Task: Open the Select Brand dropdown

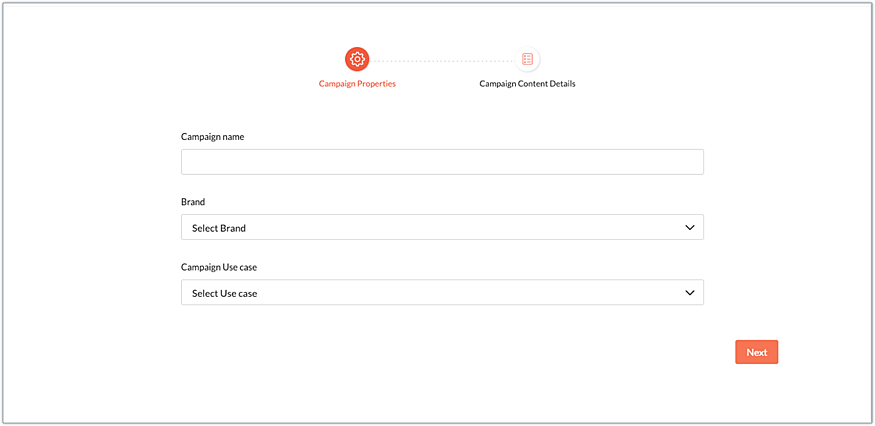Action: tap(443, 227)
